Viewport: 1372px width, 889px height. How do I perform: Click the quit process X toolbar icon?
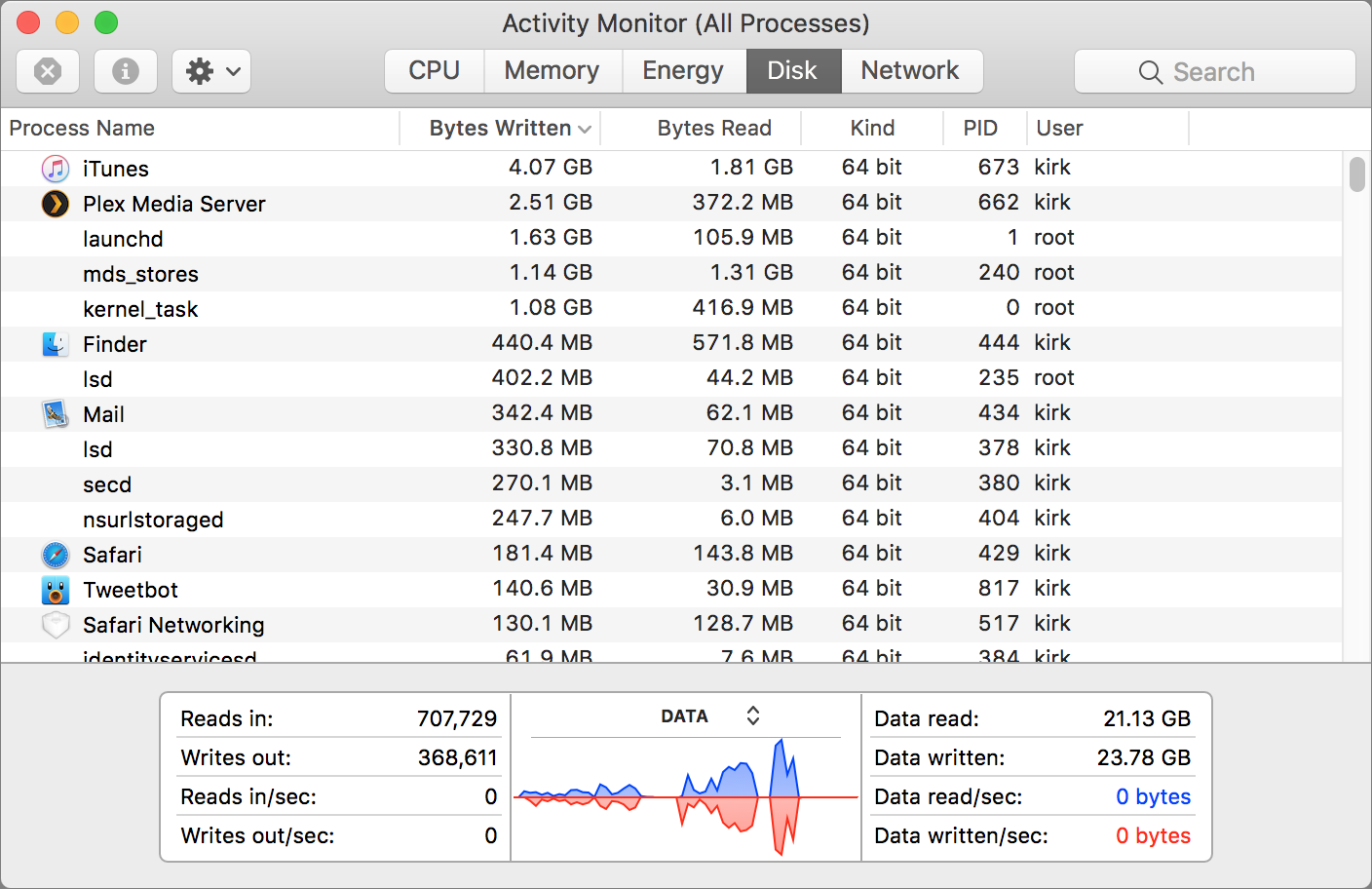[x=47, y=70]
